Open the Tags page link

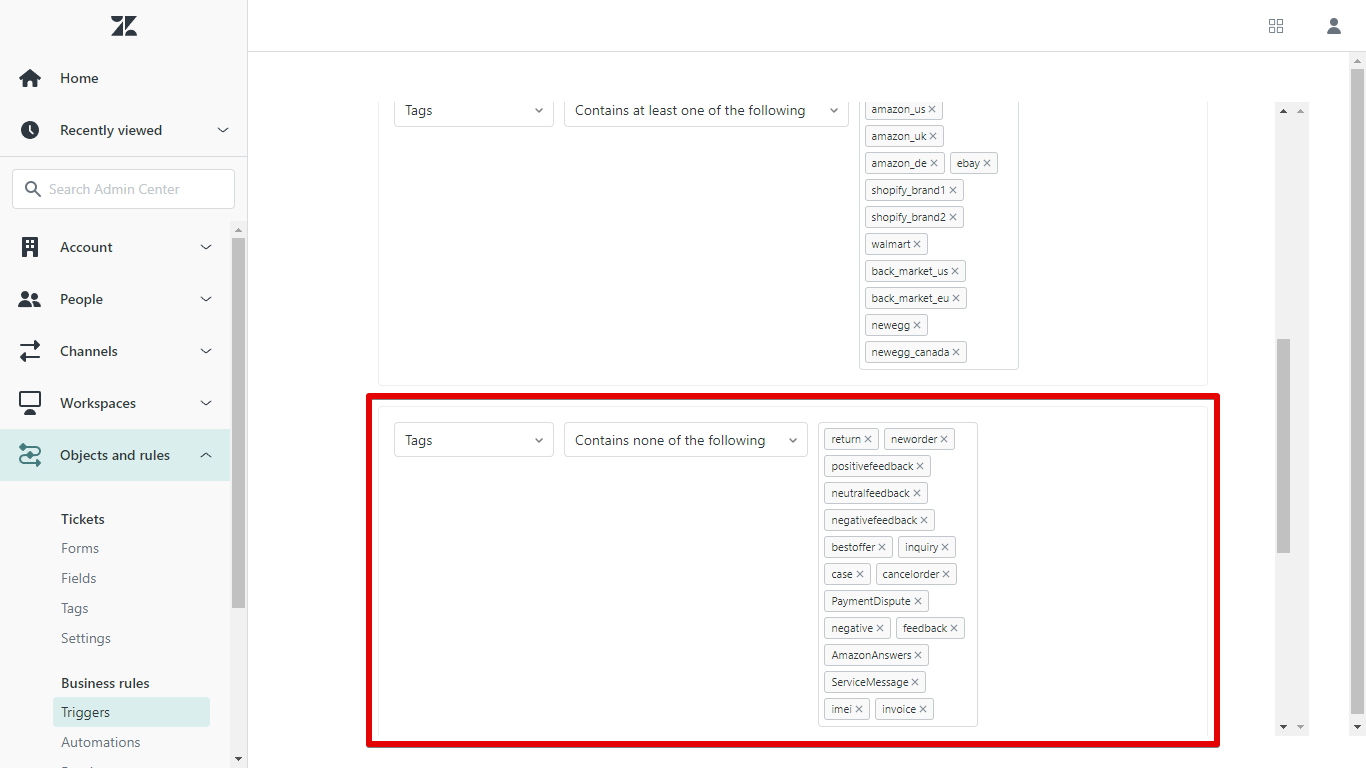click(x=75, y=608)
